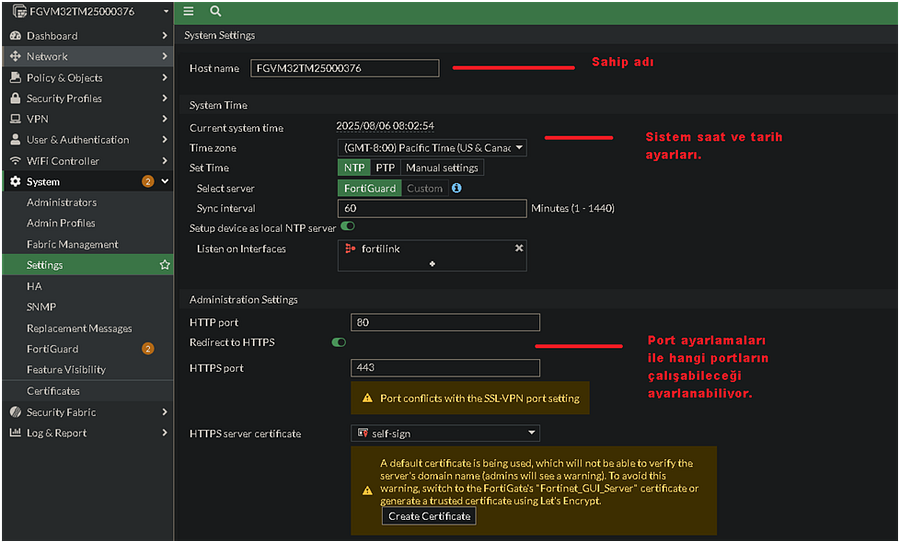
Task: Click the Security Fabric icon
Action: (15, 412)
